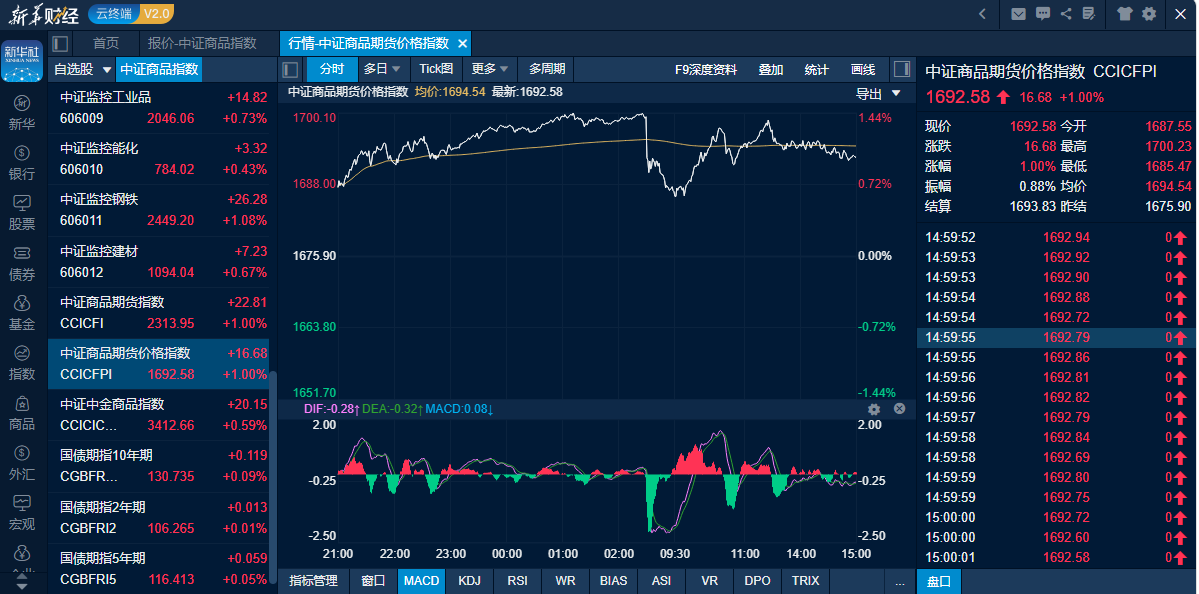Screen dimensions: 1199x594
Task: Open the notes edit icon
Action: point(1089,14)
